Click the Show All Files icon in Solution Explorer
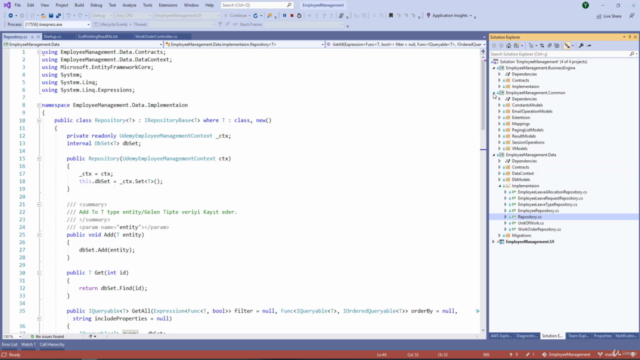Viewport: 640px width, 360px height. 557,46
